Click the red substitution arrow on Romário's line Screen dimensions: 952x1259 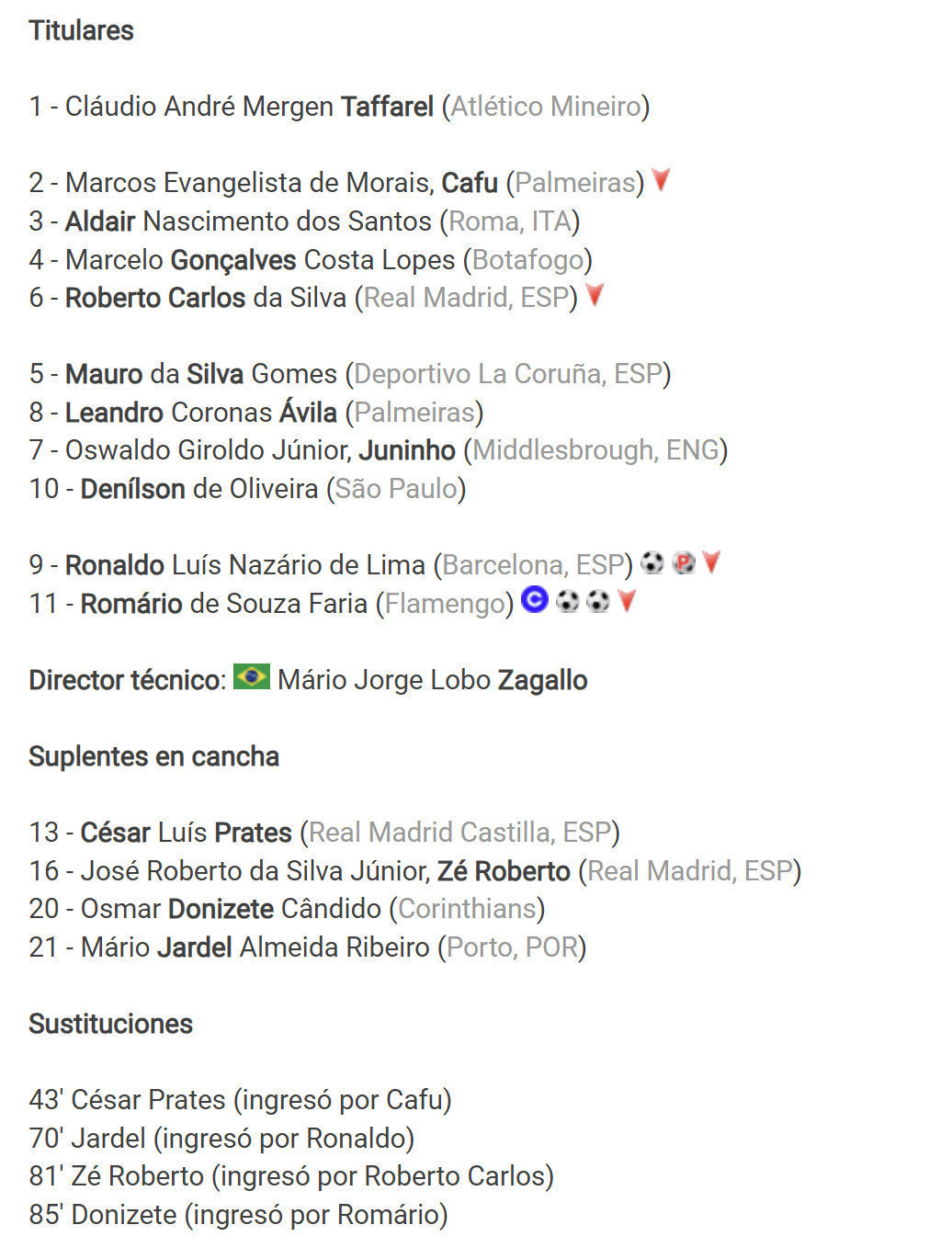pyautogui.click(x=628, y=601)
